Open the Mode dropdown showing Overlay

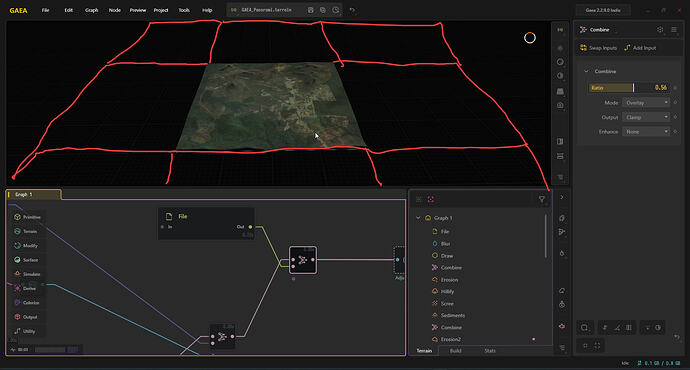646,103
